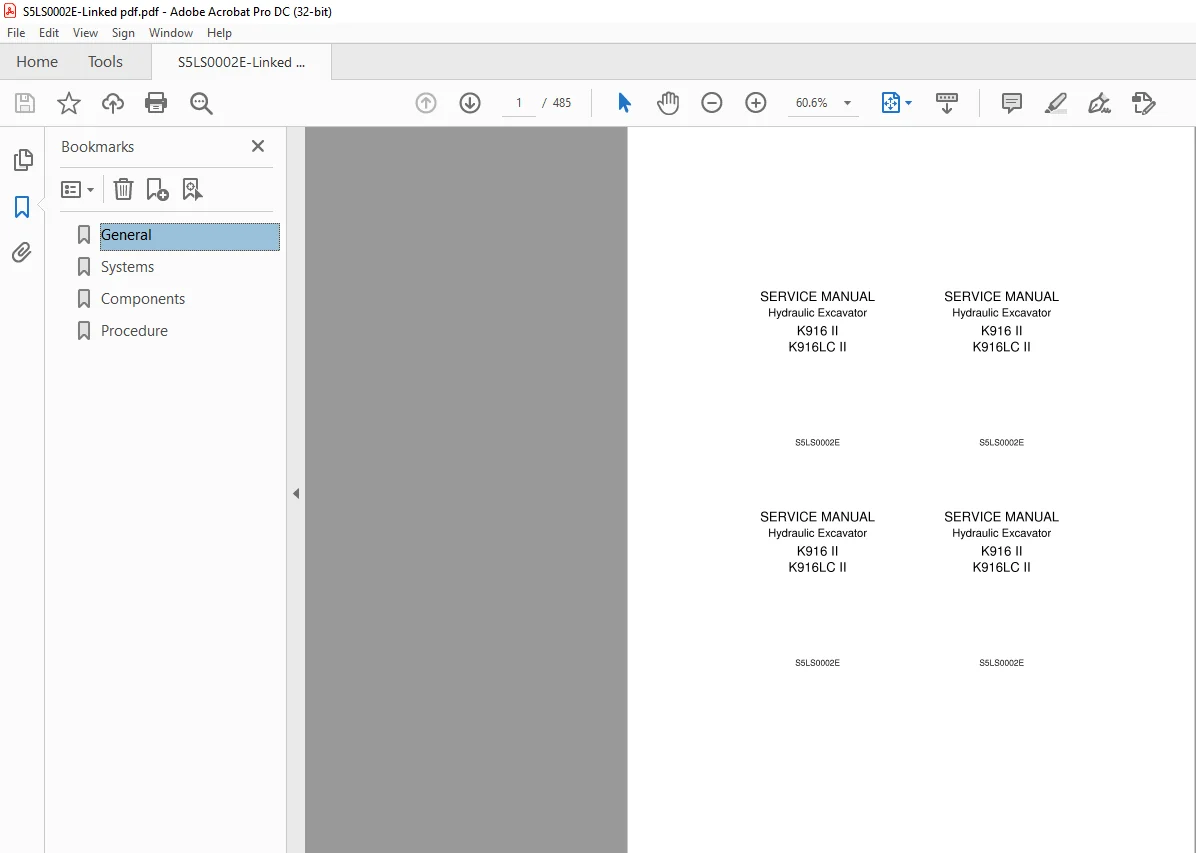Select the Components bookmark
Viewport: 1196px width, 853px height.
[143, 299]
